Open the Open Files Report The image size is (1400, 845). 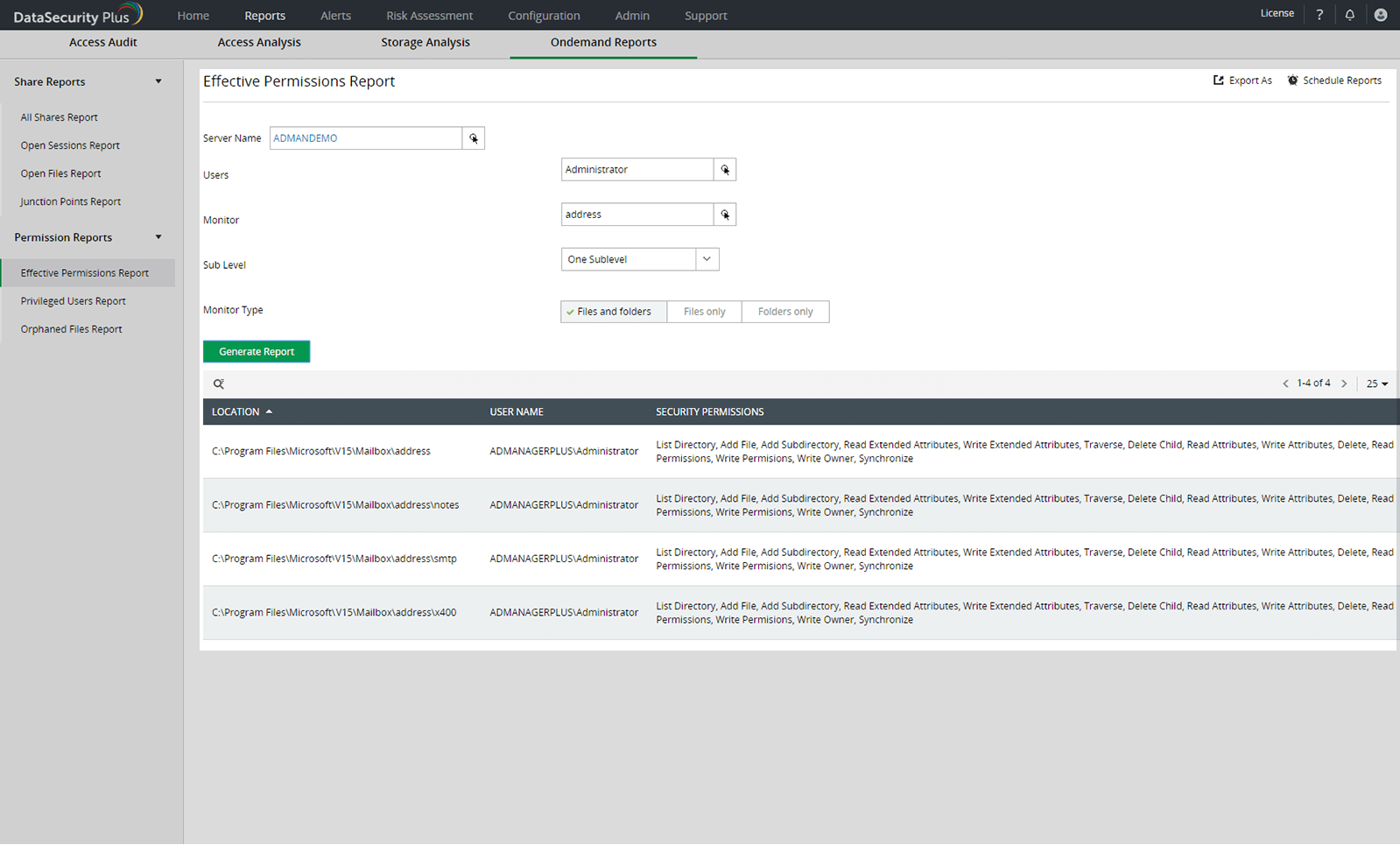pyautogui.click(x=61, y=173)
